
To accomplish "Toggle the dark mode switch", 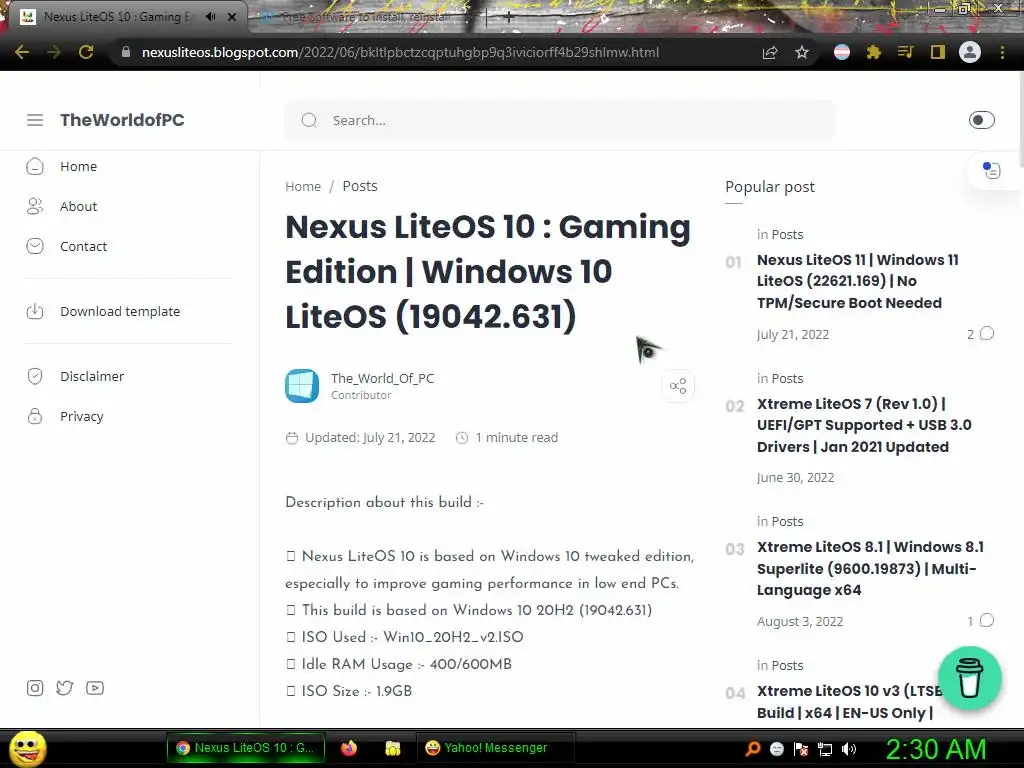I will point(982,120).
